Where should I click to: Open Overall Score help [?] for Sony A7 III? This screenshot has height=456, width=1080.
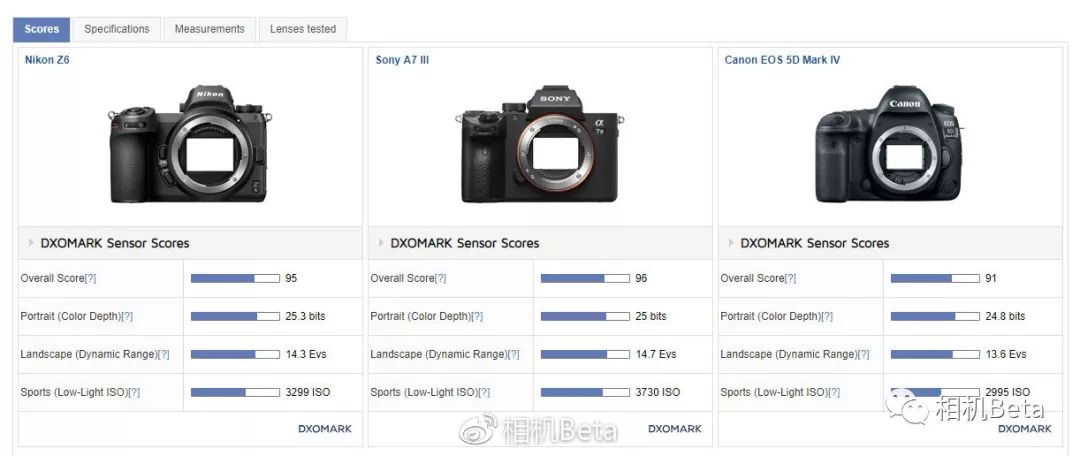point(440,278)
